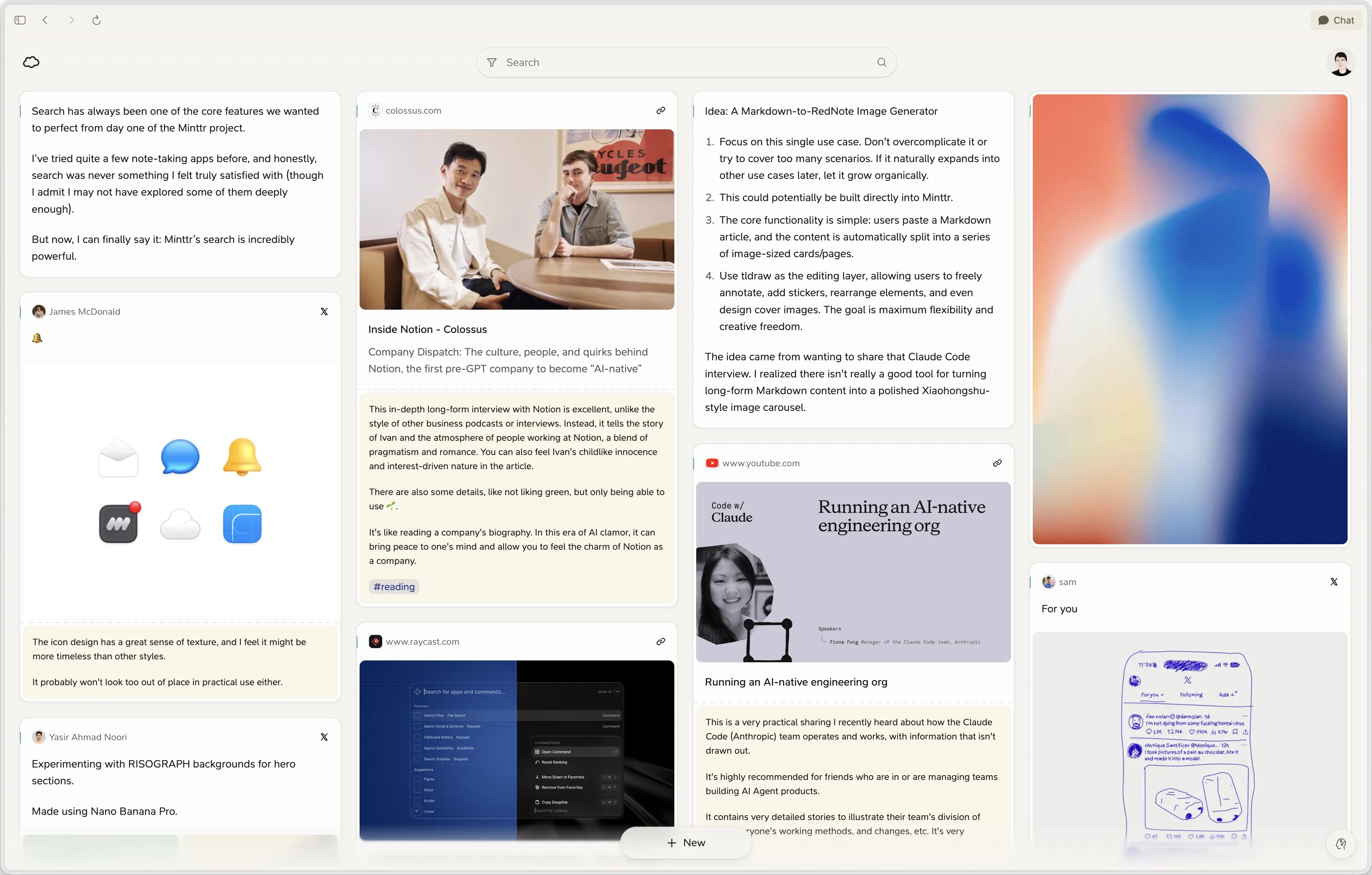Viewport: 1372px width, 875px height.
Task: Open the www.raycast.com link icon
Action: click(660, 642)
